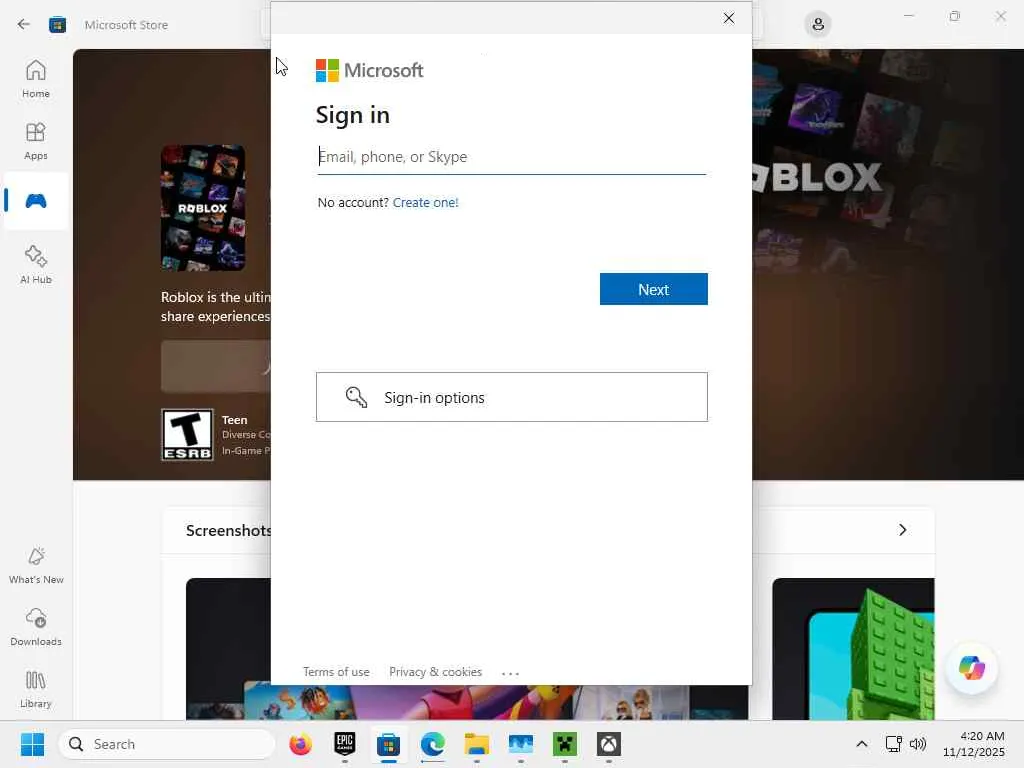The image size is (1024, 768).
Task: Click Microsoft Store taskbar icon
Action: 389,744
